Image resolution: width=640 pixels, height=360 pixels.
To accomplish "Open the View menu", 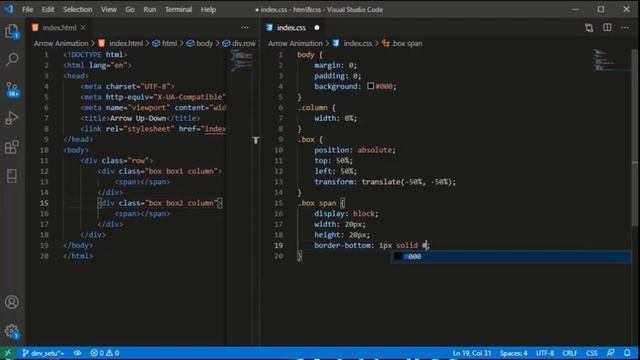I will [x=109, y=9].
